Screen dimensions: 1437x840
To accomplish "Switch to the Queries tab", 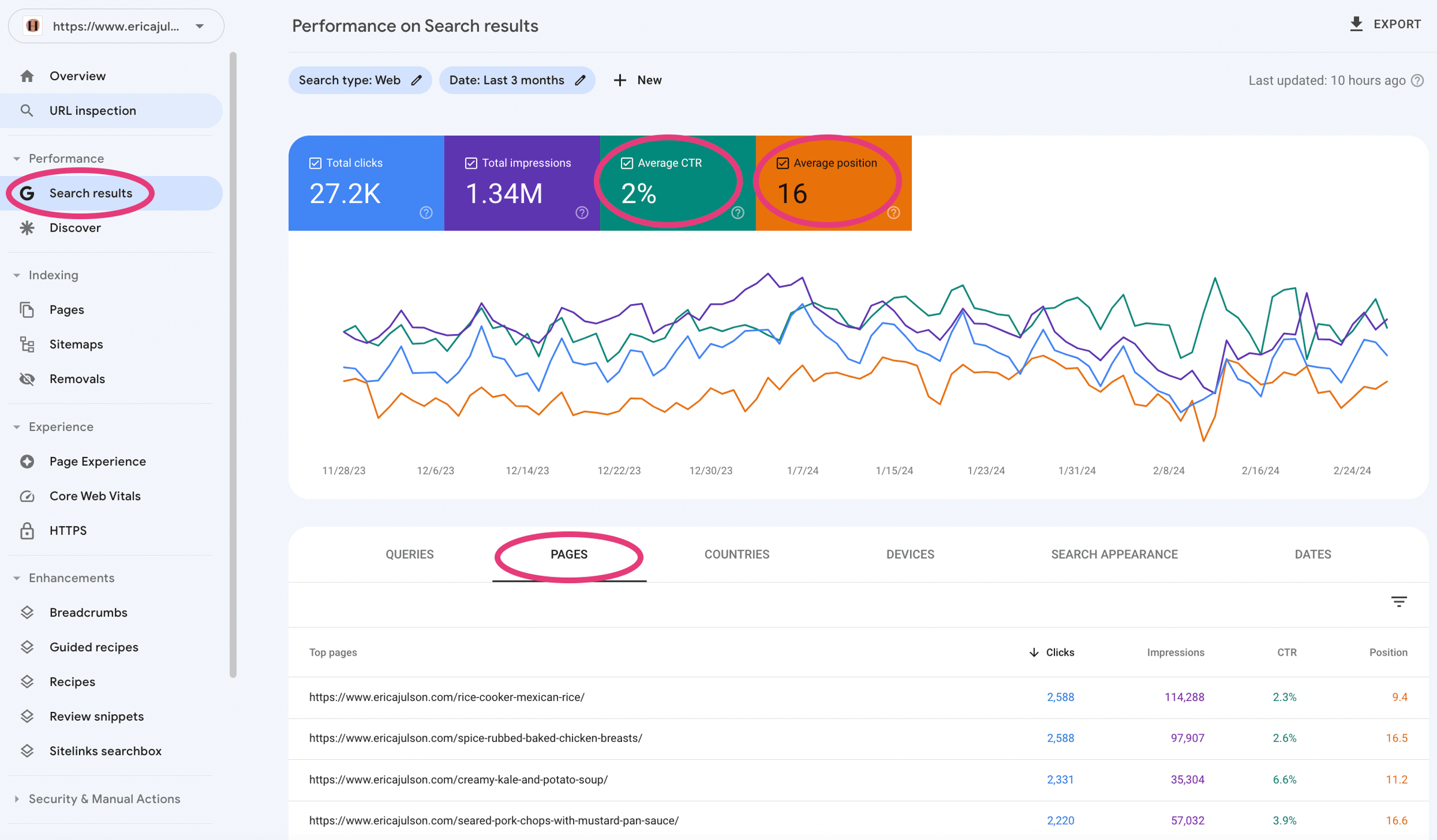I will [410, 554].
